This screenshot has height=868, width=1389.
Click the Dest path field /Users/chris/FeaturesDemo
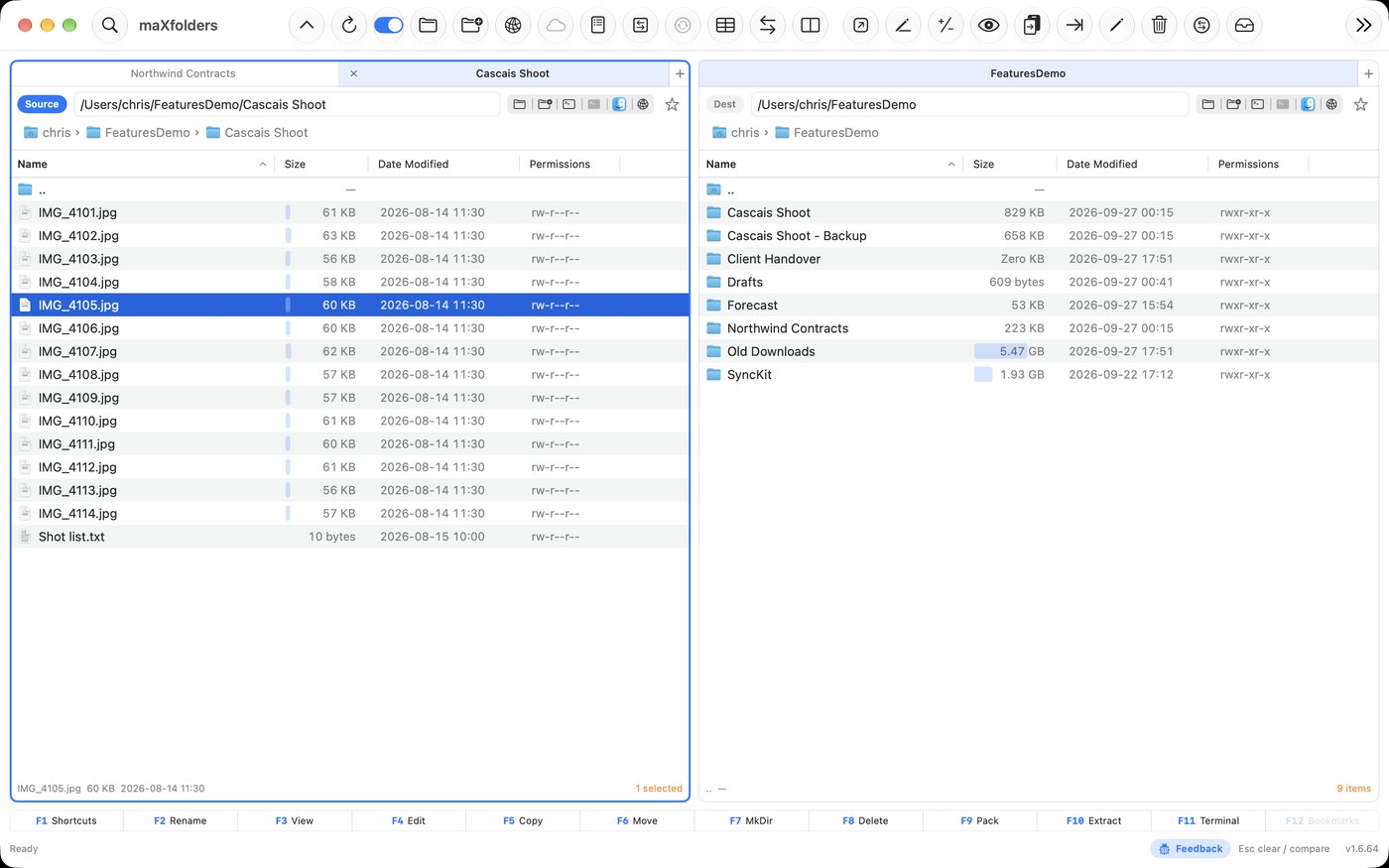point(969,104)
